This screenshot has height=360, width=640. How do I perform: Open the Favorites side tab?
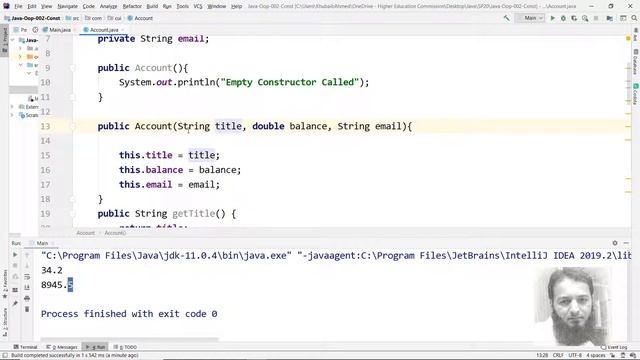pos(4,284)
